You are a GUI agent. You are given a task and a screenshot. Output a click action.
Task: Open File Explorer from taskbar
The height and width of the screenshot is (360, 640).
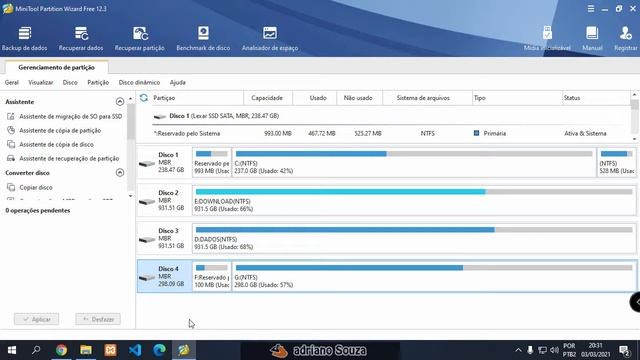click(x=86, y=350)
